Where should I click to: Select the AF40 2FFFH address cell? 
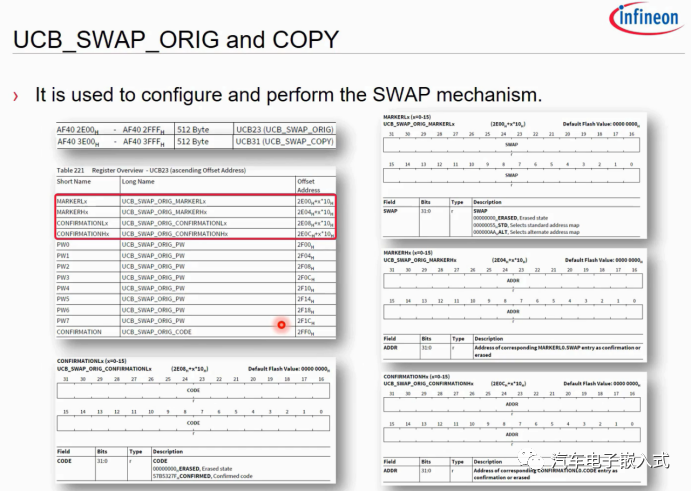[143, 130]
